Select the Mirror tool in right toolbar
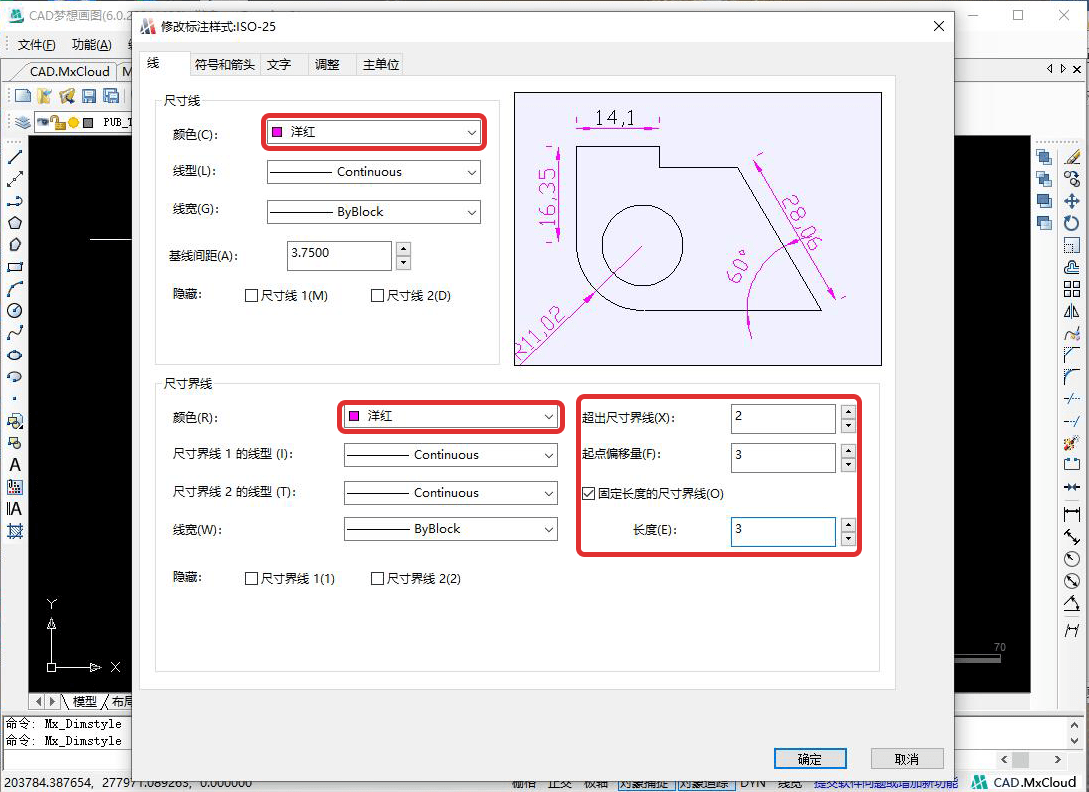 click(x=1072, y=311)
